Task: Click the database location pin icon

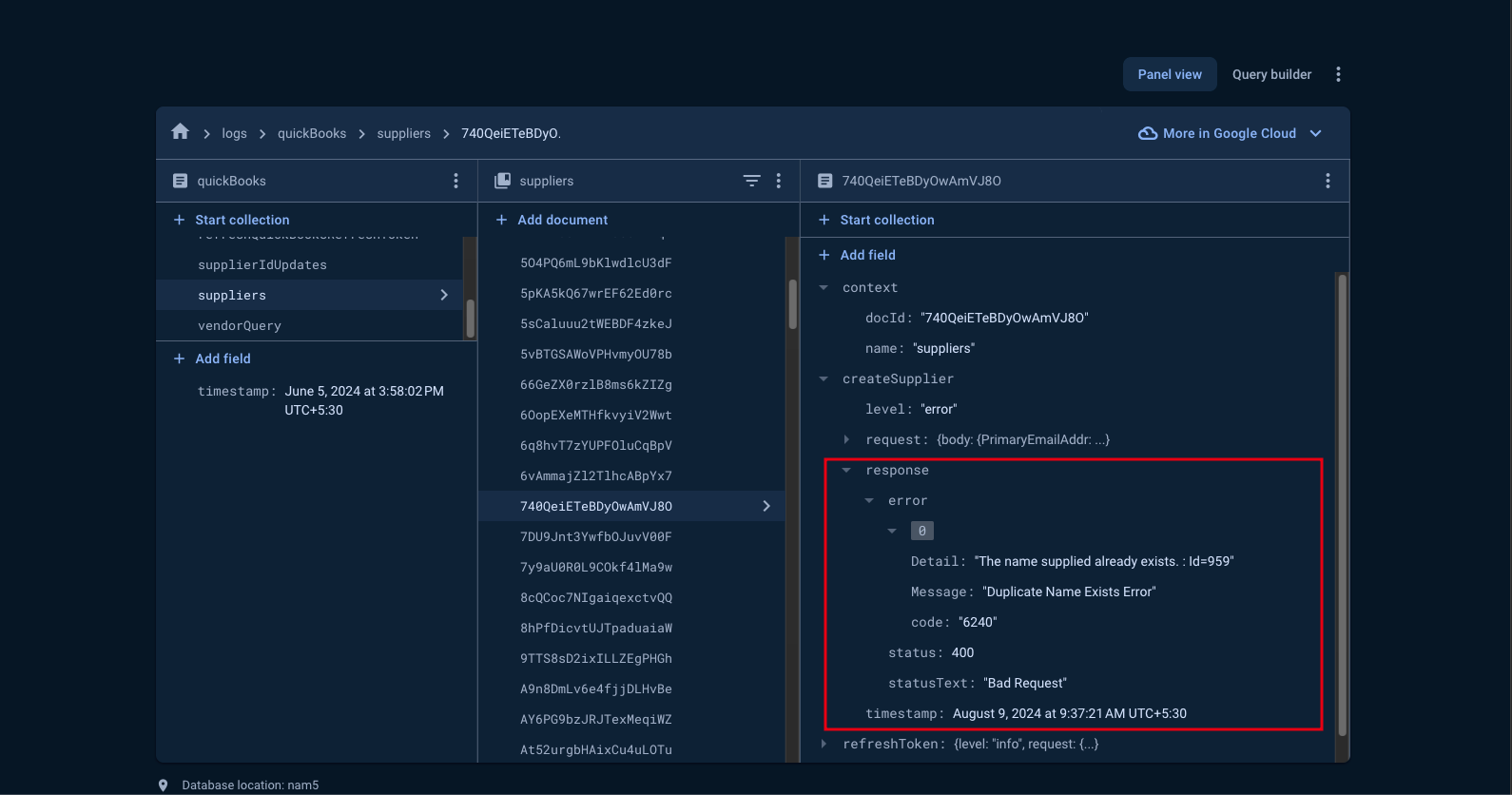Action: 163,785
